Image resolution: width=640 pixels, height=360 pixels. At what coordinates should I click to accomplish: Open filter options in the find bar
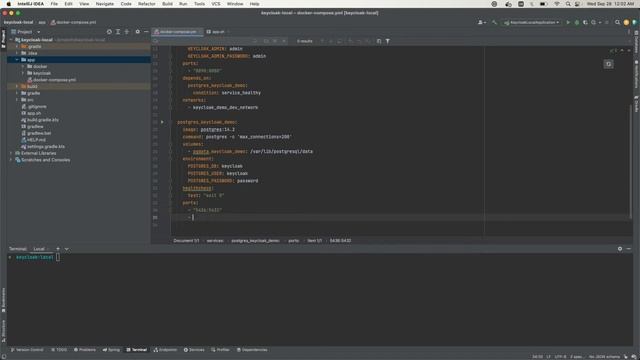[388, 41]
